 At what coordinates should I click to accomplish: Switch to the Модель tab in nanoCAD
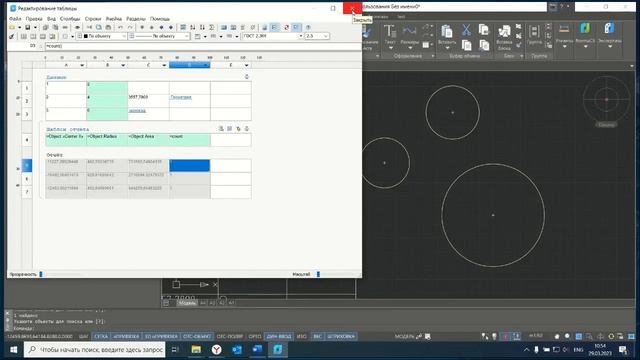click(x=187, y=303)
